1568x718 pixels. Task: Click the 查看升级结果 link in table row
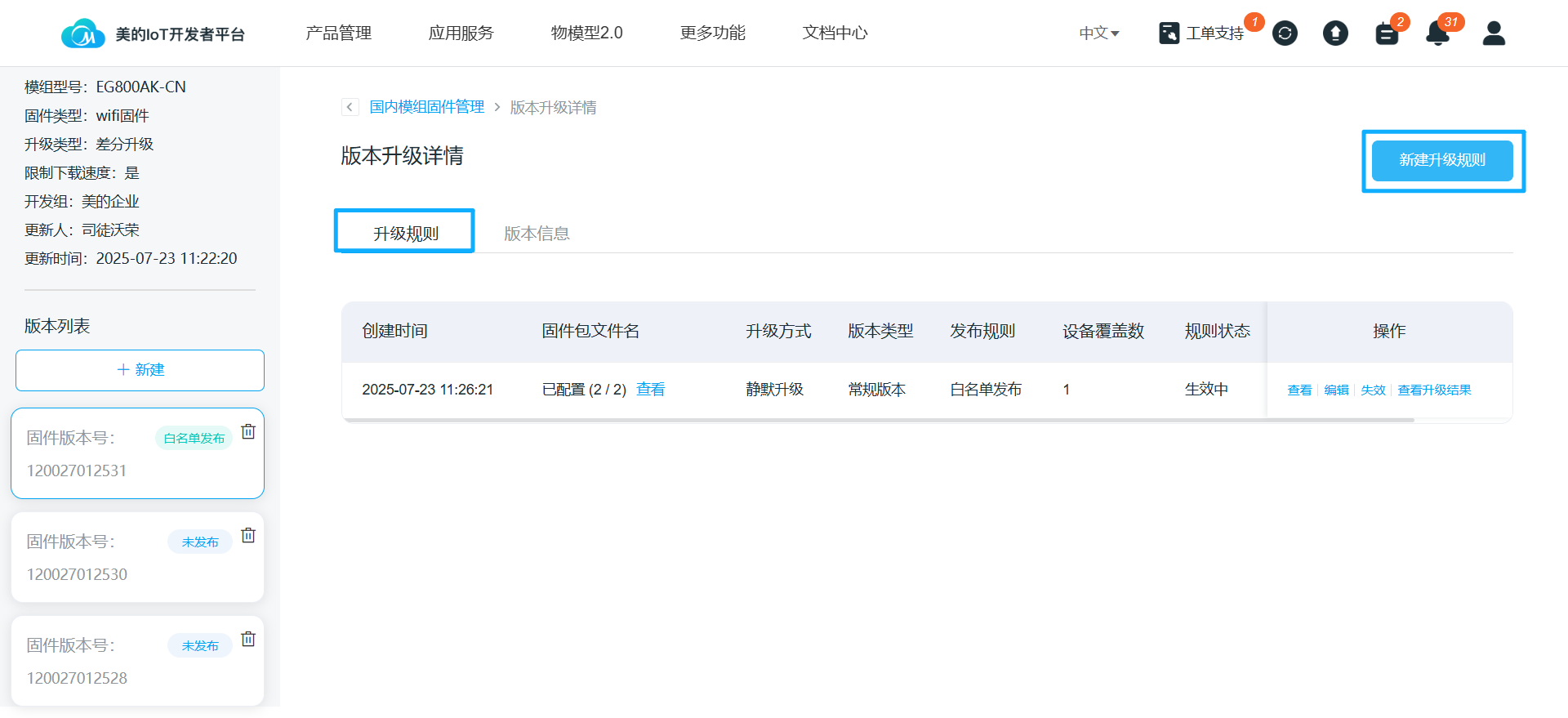point(1434,390)
